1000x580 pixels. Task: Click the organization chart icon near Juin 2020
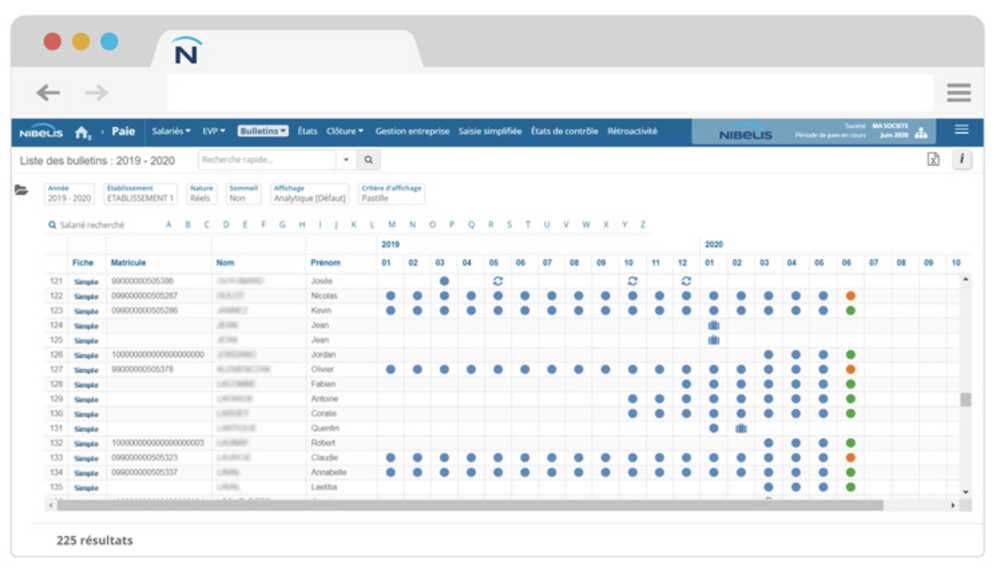pyautogui.click(x=921, y=132)
